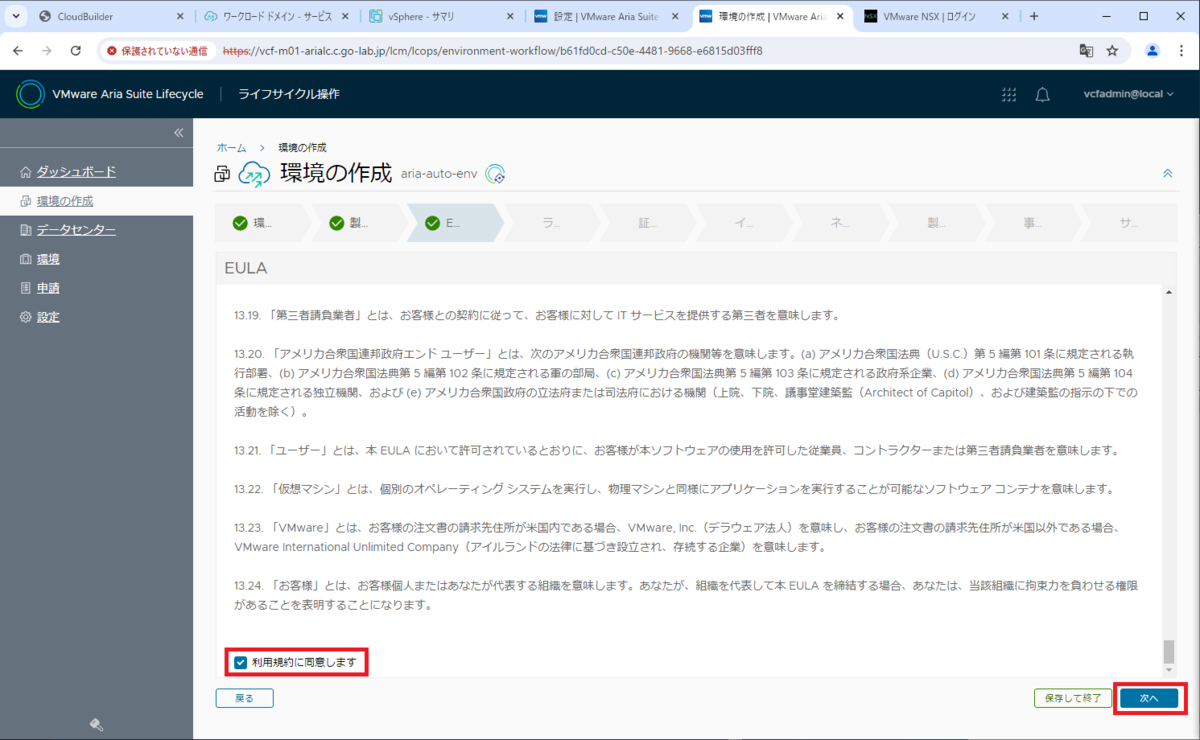Switch to the VMware NSX ログイン tab
Image resolution: width=1200 pixels, height=740 pixels.
click(x=936, y=17)
